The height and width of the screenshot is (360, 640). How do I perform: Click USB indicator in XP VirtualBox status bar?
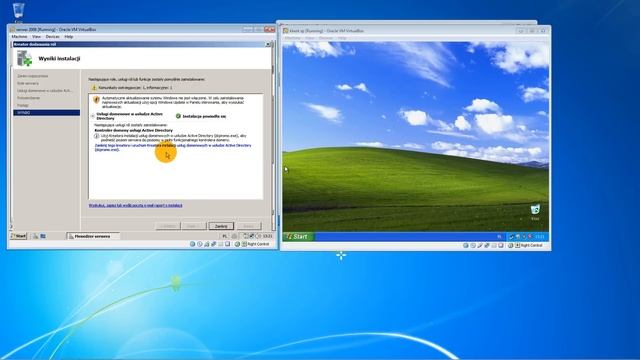click(487, 245)
